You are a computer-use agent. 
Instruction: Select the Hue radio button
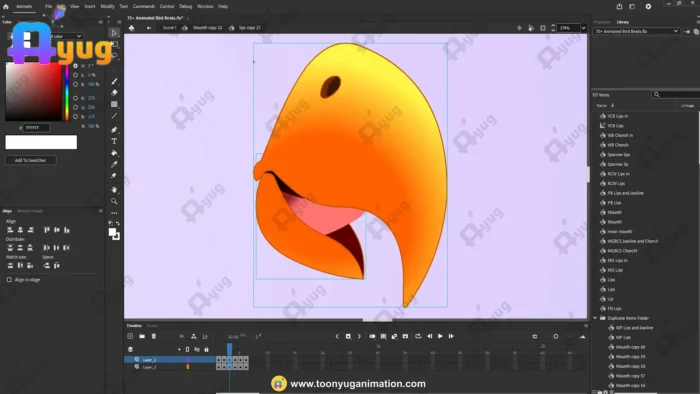pos(75,66)
